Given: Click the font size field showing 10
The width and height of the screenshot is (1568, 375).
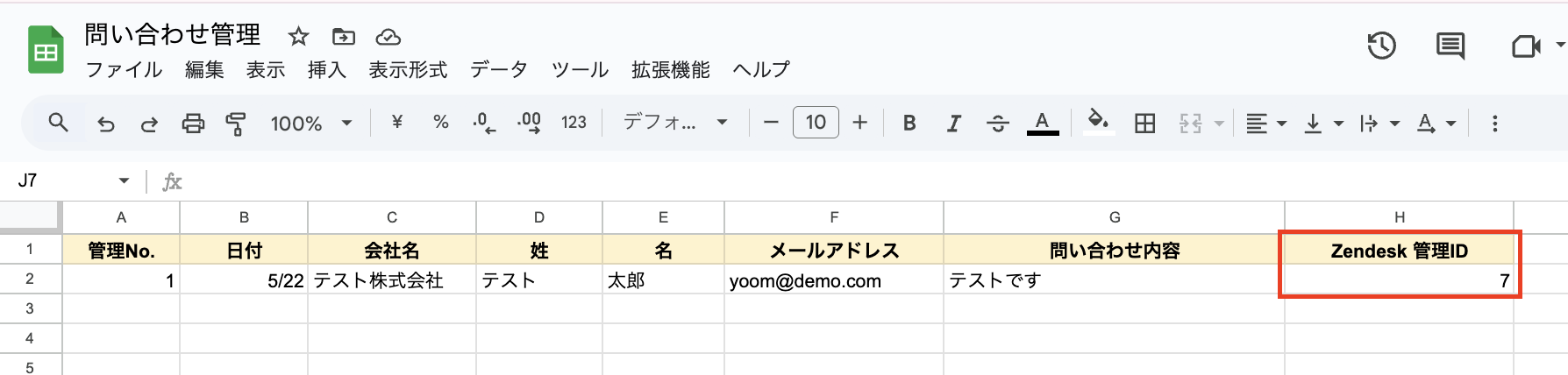Looking at the screenshot, I should tap(816, 123).
